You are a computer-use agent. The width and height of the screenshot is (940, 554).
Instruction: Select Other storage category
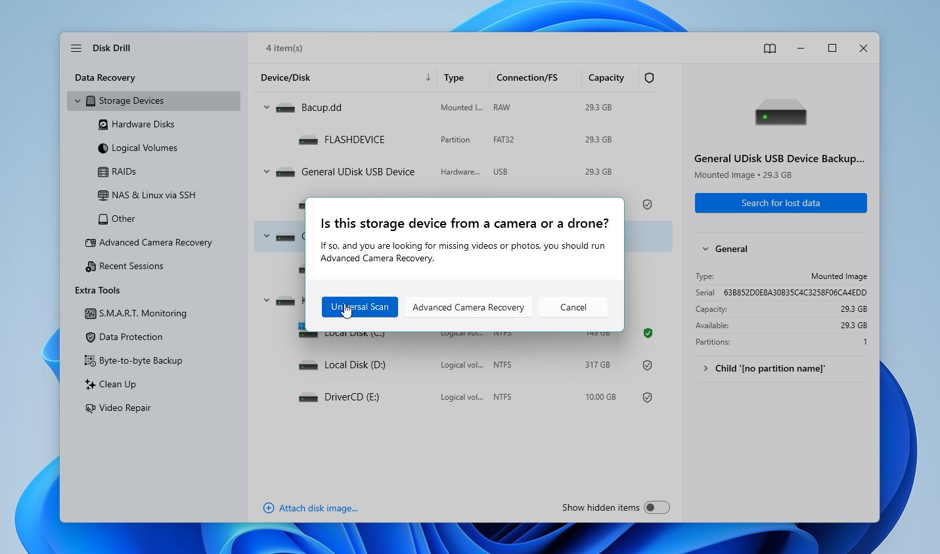click(123, 219)
